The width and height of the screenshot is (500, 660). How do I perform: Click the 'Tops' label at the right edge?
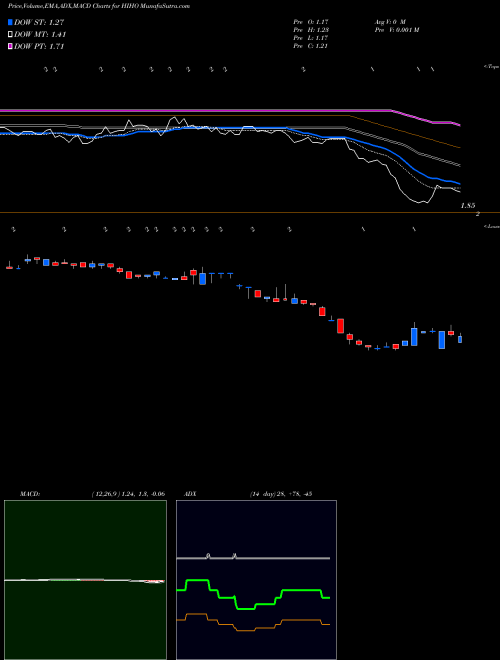(492, 67)
